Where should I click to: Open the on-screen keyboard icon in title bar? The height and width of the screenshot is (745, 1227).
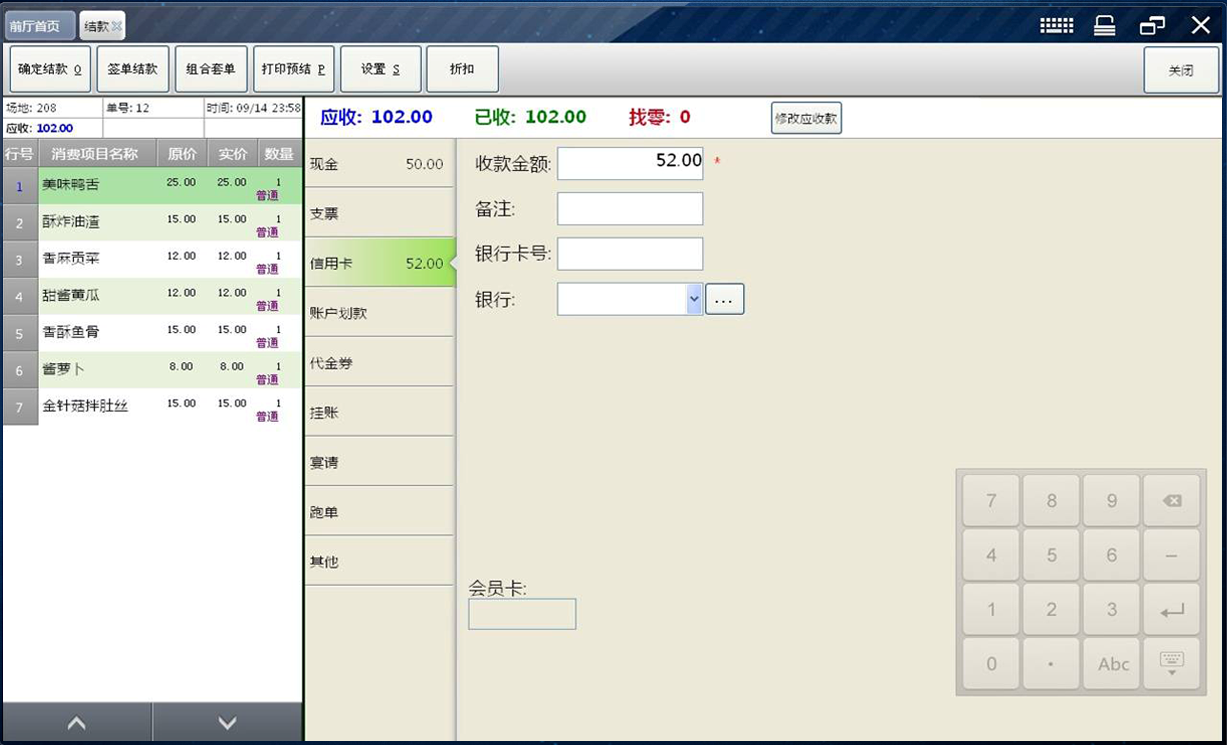point(1056,26)
